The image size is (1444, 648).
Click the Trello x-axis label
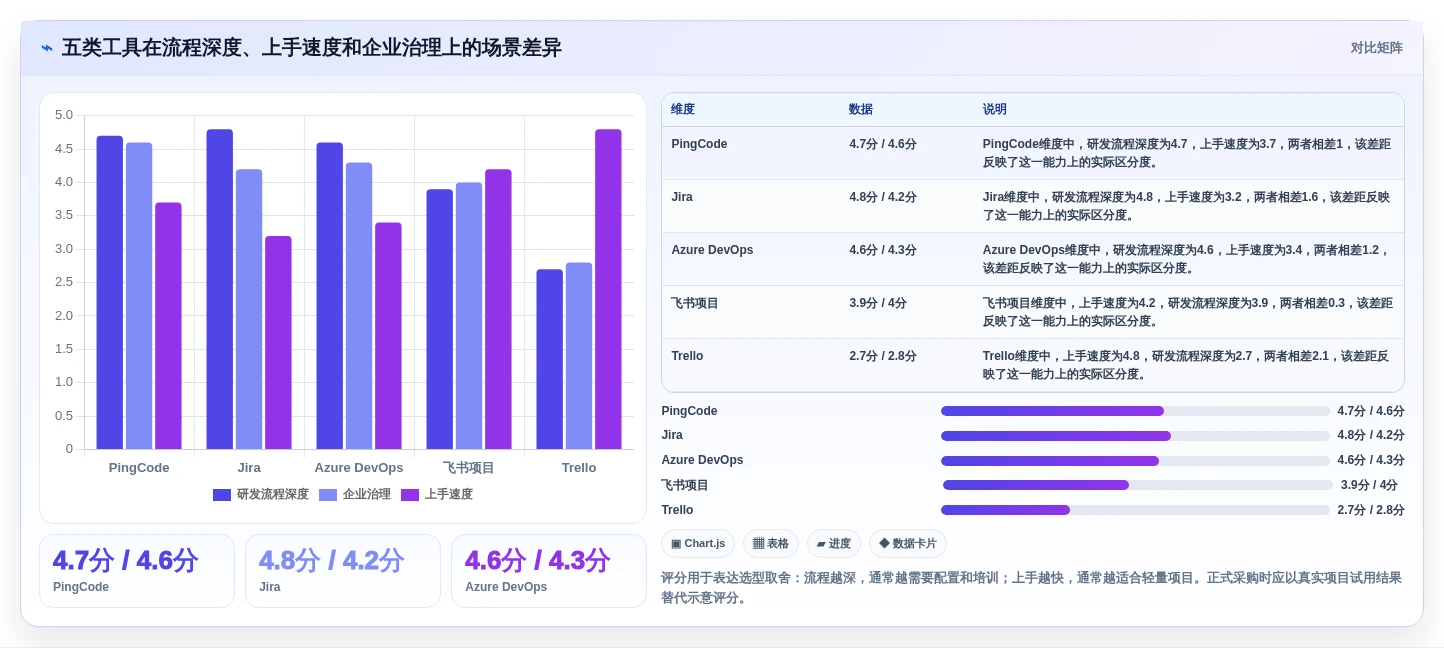(579, 468)
